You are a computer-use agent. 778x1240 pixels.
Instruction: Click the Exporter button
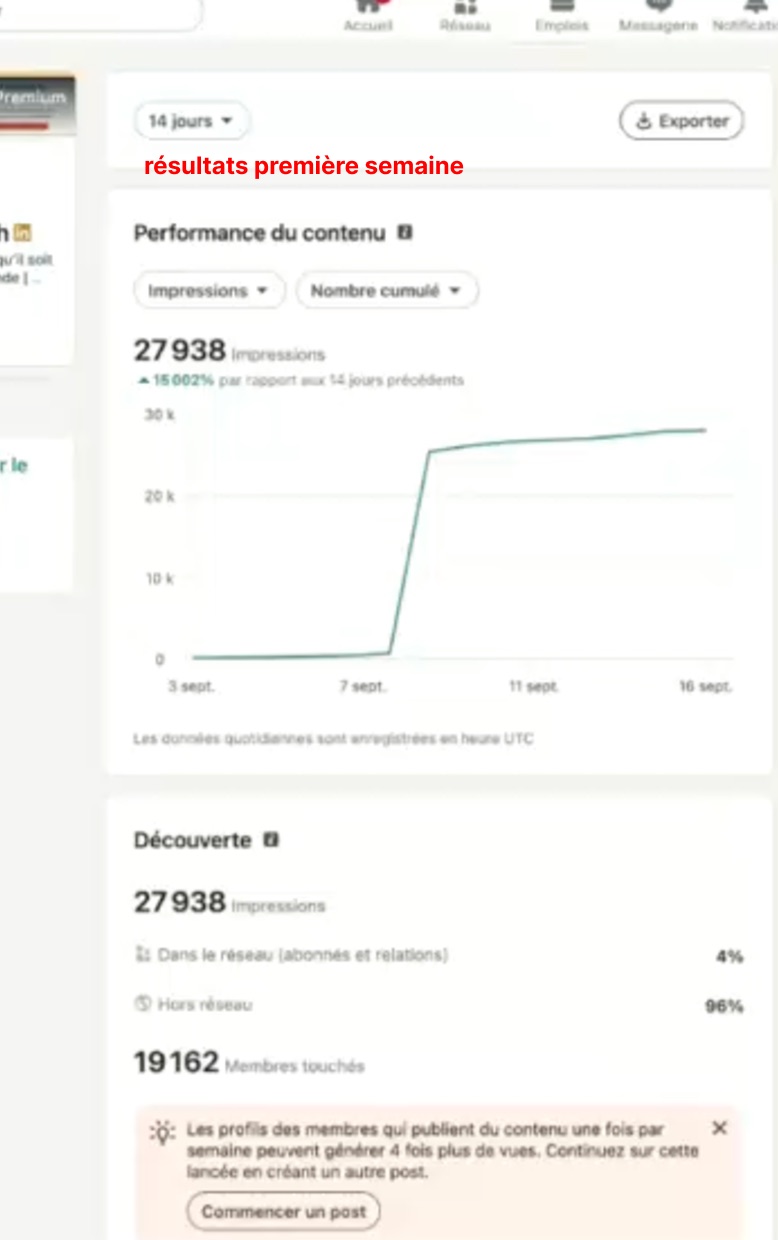point(681,121)
